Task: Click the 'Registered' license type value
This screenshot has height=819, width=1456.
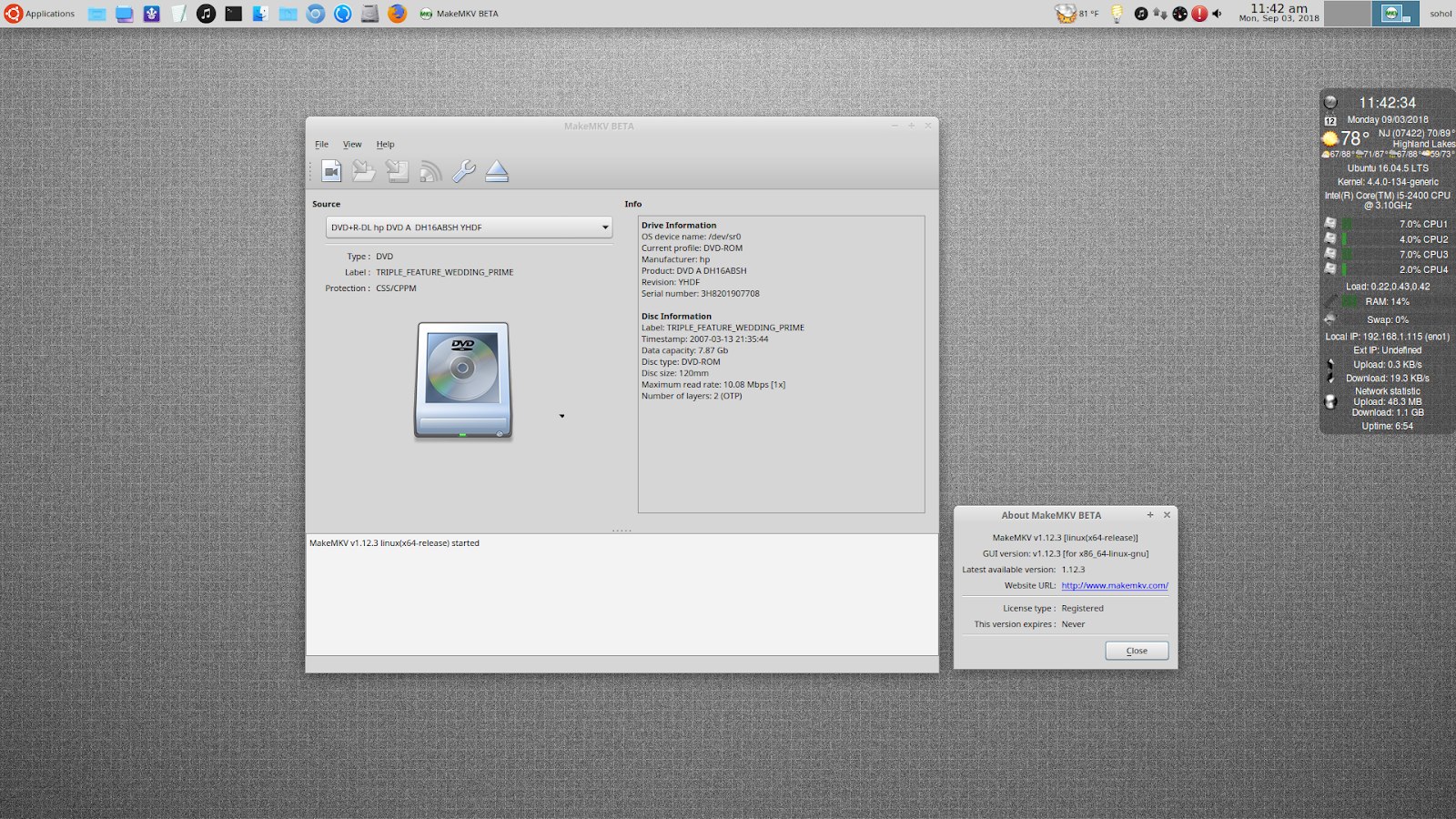Action: (x=1082, y=609)
